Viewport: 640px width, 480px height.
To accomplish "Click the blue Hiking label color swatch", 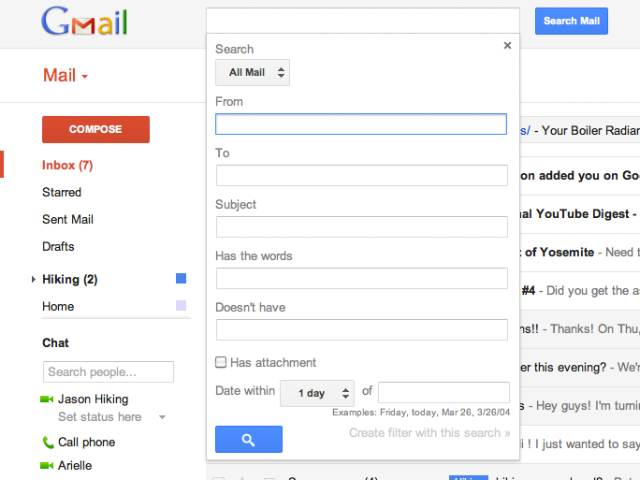I will [181, 278].
